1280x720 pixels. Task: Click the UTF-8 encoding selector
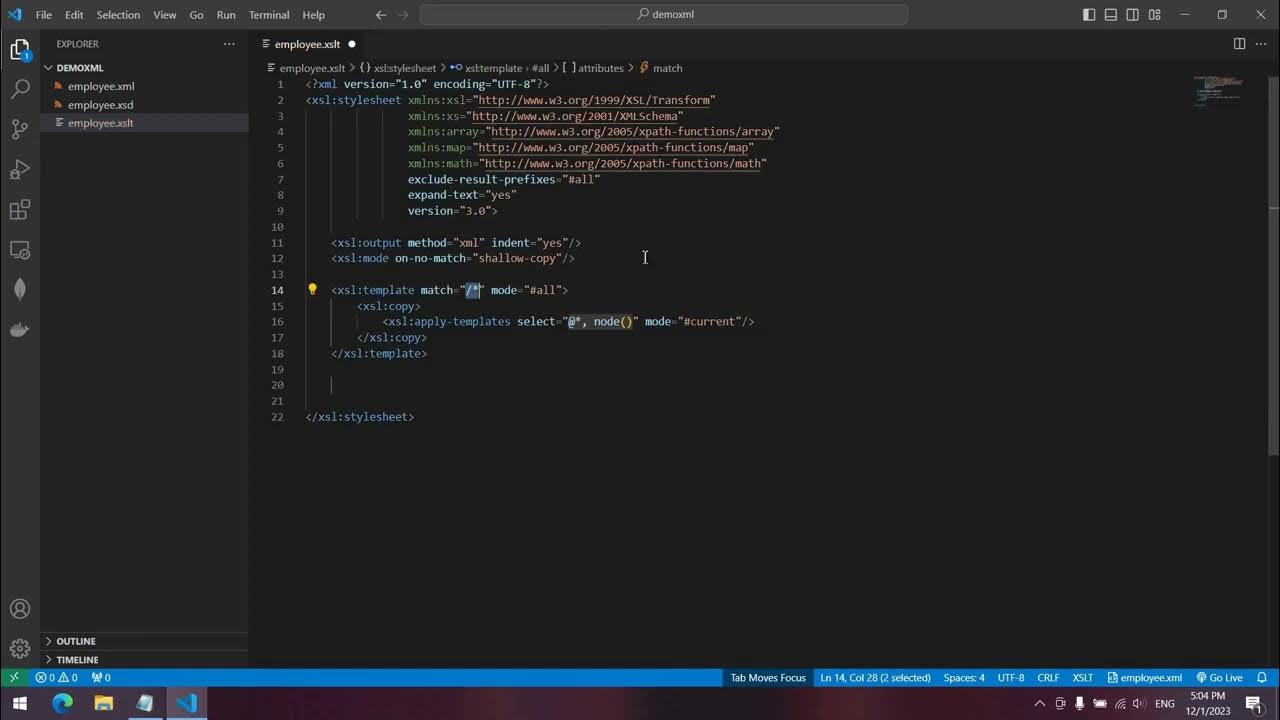[1010, 677]
